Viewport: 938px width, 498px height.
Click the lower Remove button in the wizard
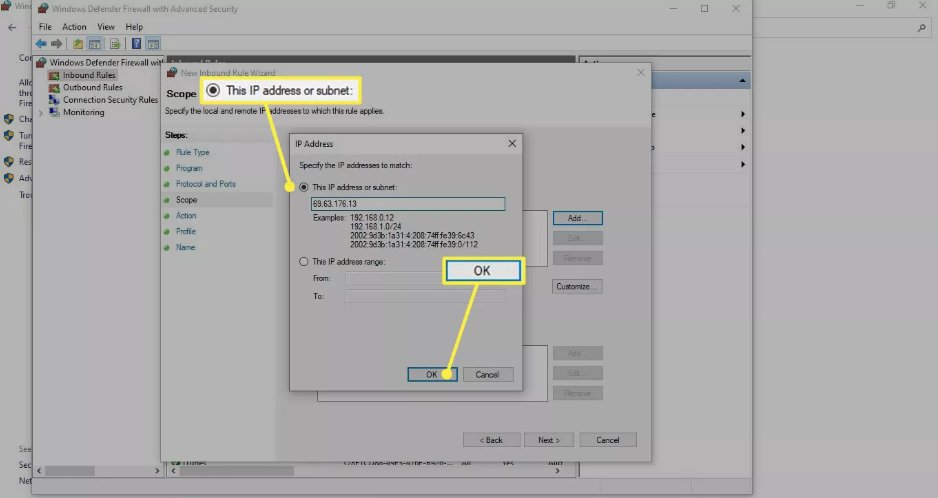[577, 393]
